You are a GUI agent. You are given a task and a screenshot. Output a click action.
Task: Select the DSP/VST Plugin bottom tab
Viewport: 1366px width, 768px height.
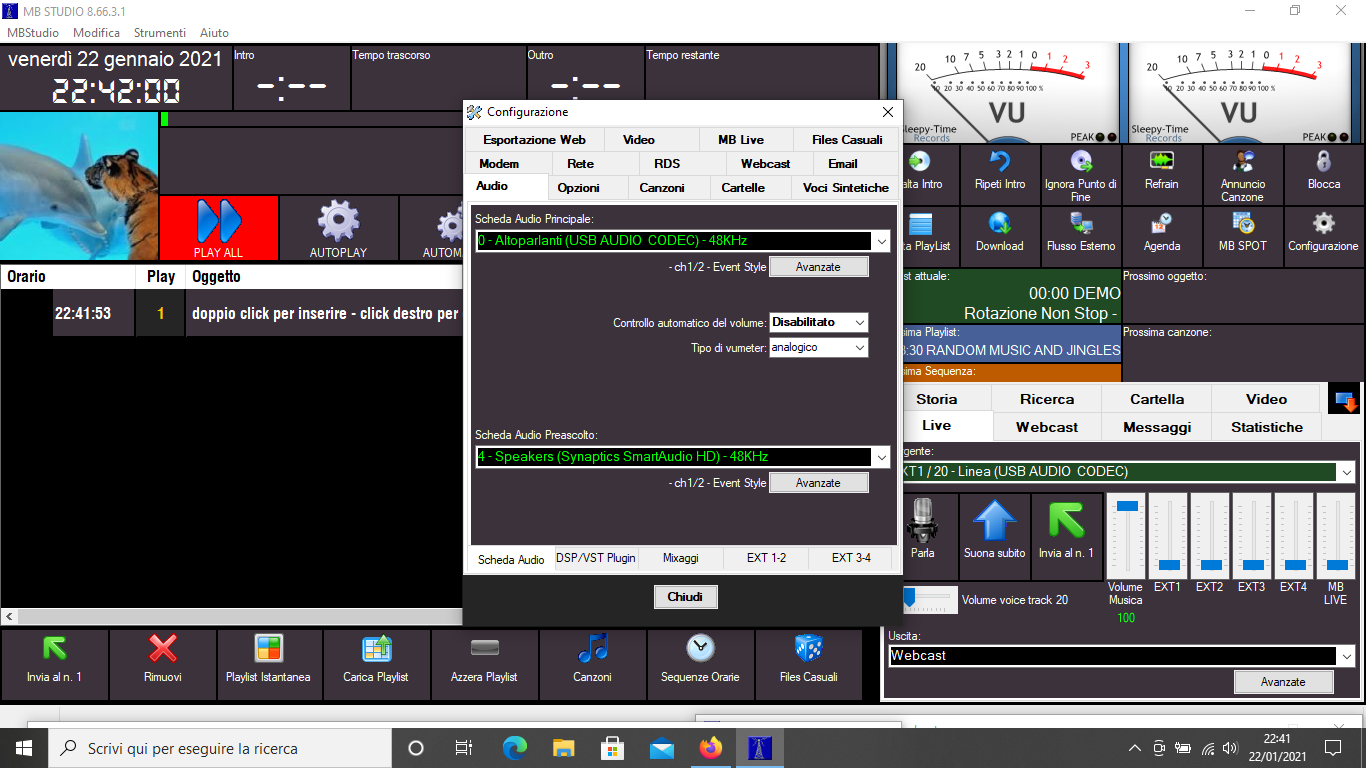tap(596, 558)
